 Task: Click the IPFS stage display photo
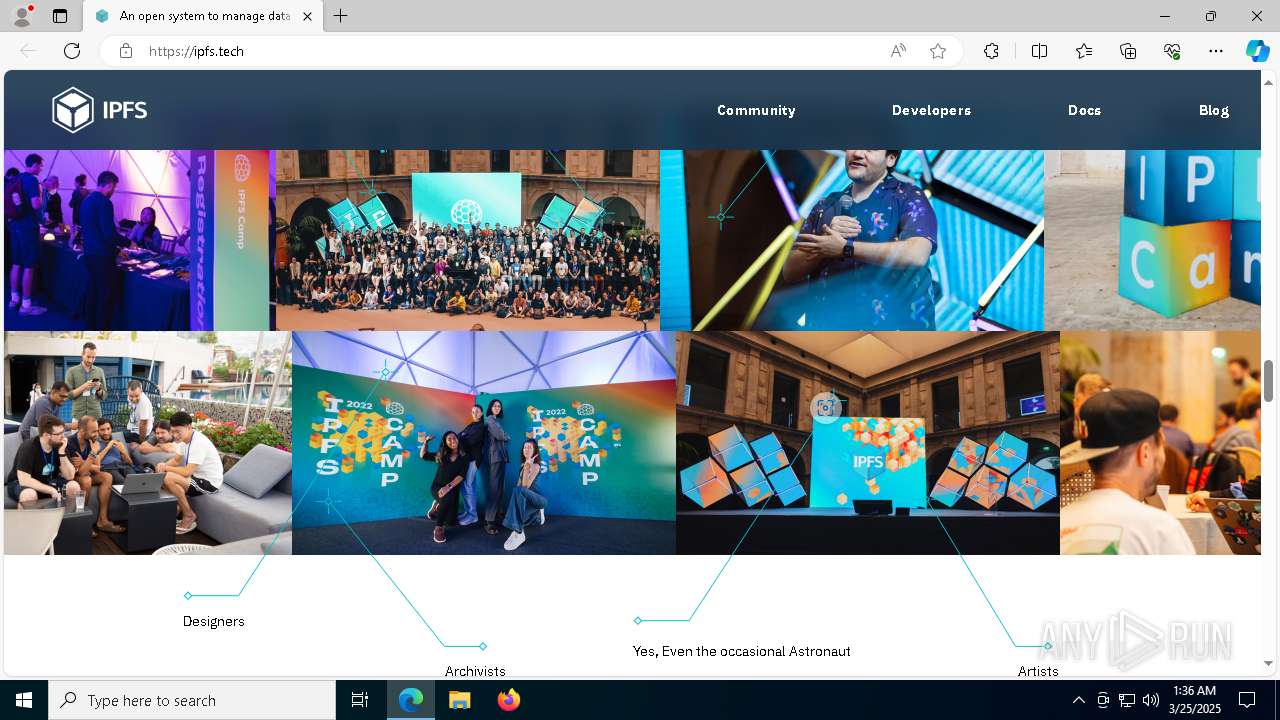point(868,443)
